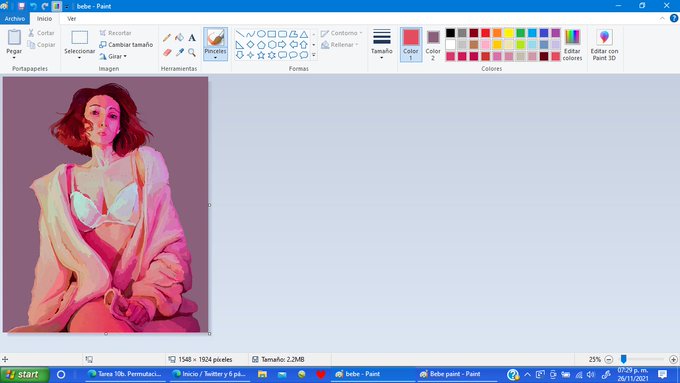
Task: Choose the curve shape
Action: 250,34
